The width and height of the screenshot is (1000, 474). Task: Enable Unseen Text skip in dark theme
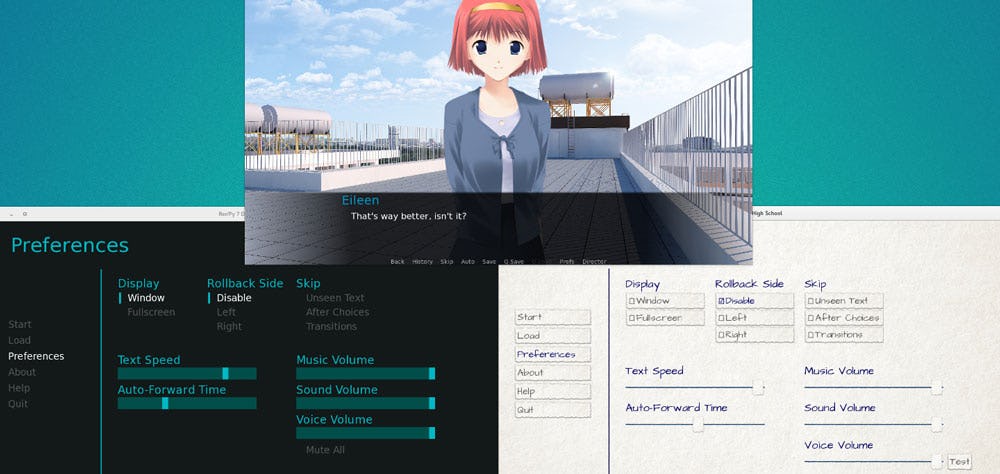(335, 298)
